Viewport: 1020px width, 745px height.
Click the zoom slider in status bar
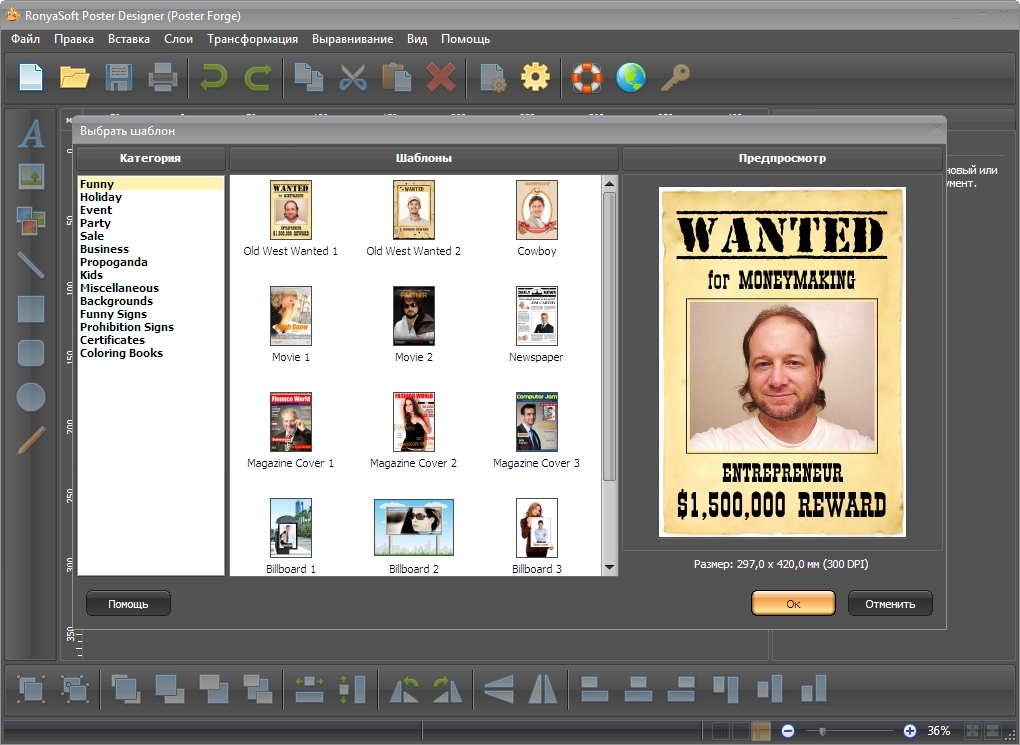click(823, 731)
